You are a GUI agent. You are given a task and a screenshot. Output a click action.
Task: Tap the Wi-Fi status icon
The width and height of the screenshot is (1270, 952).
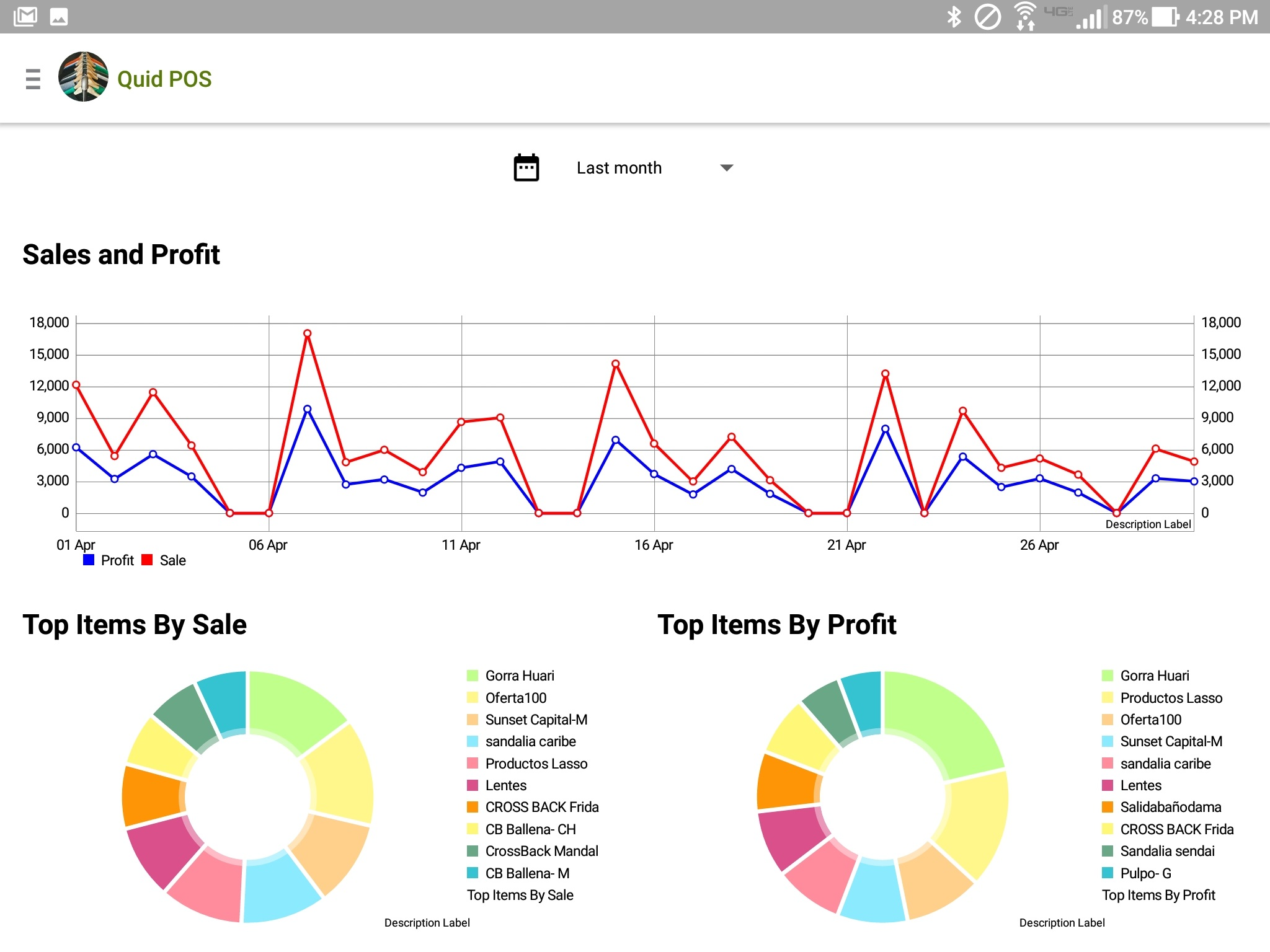tap(1024, 17)
